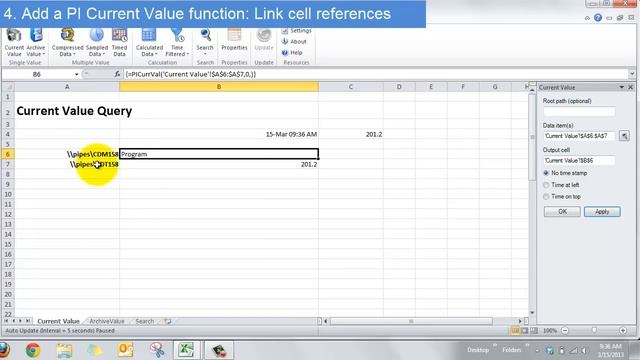Switch to Page Layout view button

(524, 331)
